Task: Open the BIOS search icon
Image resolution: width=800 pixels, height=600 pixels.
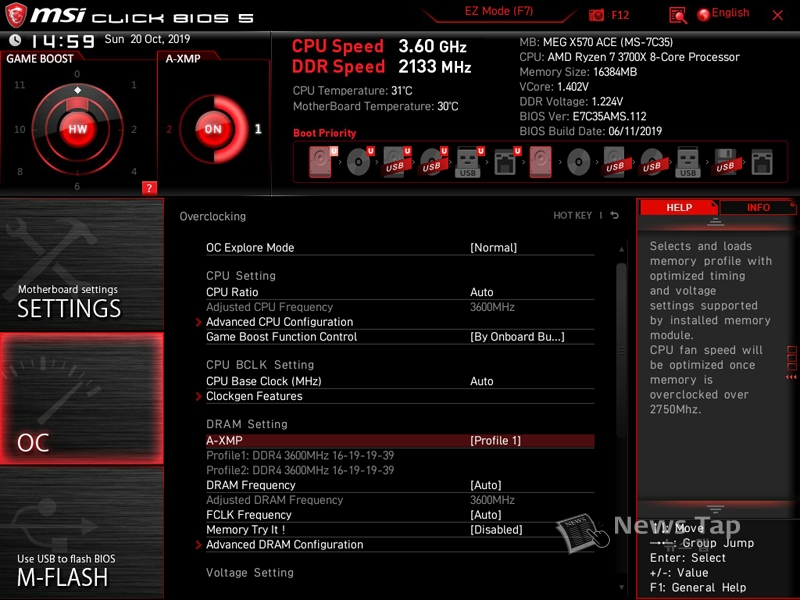Action: pyautogui.click(x=678, y=14)
